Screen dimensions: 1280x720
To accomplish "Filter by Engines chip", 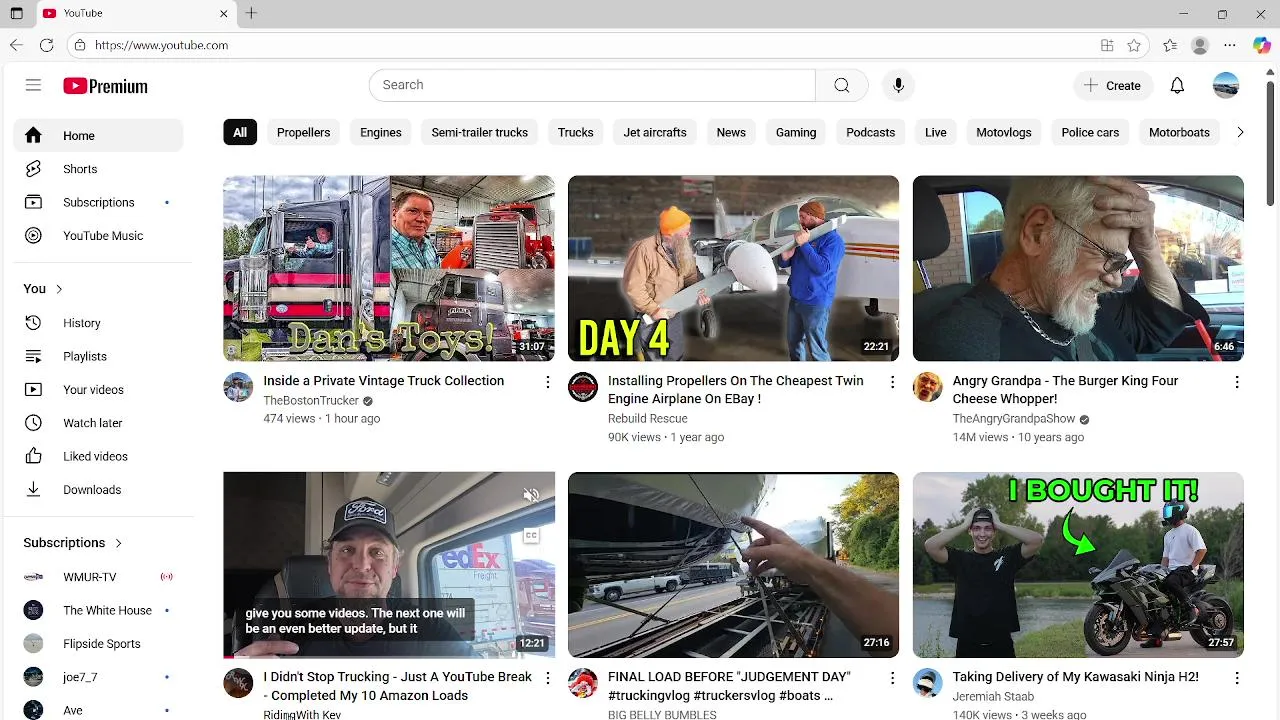I will (x=381, y=132).
